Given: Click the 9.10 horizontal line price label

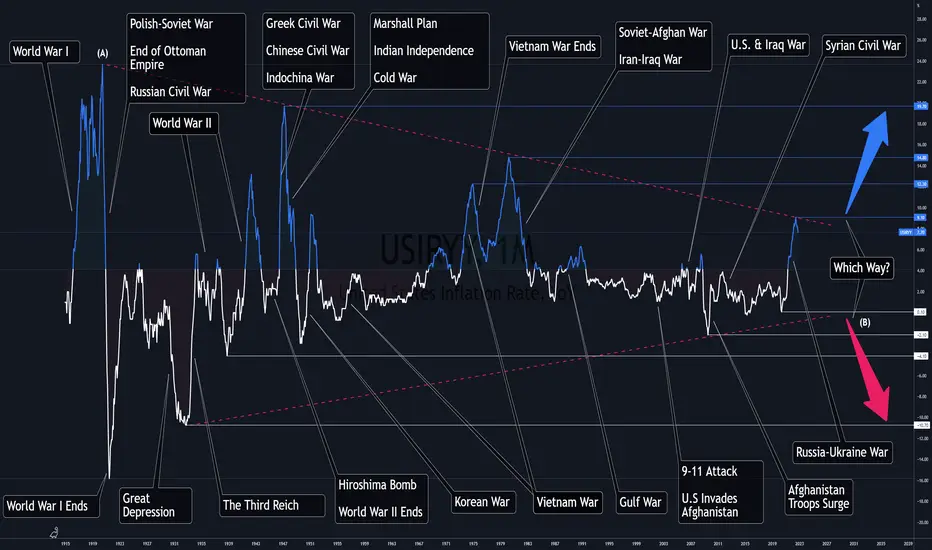Looking at the screenshot, I should pyautogui.click(x=921, y=218).
